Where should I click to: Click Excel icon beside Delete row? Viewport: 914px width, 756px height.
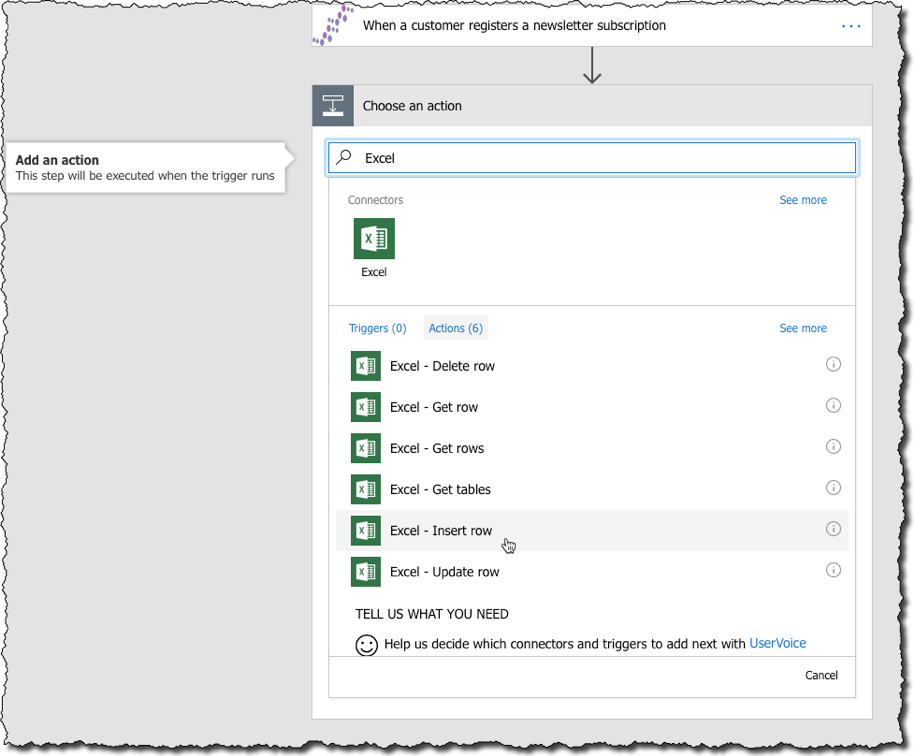(365, 366)
